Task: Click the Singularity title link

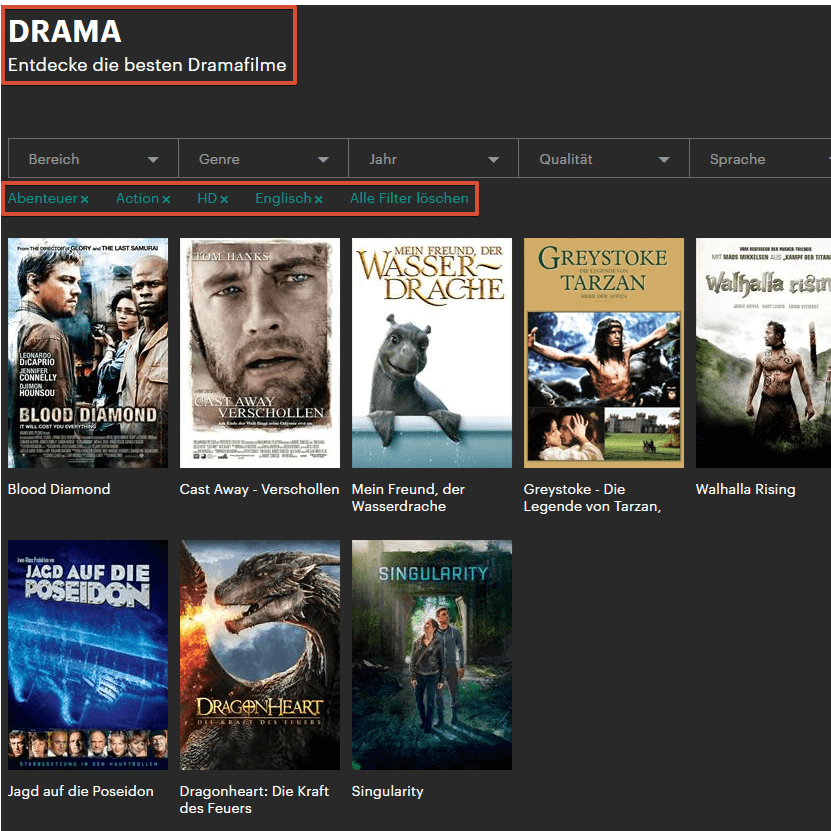Action: point(387,791)
